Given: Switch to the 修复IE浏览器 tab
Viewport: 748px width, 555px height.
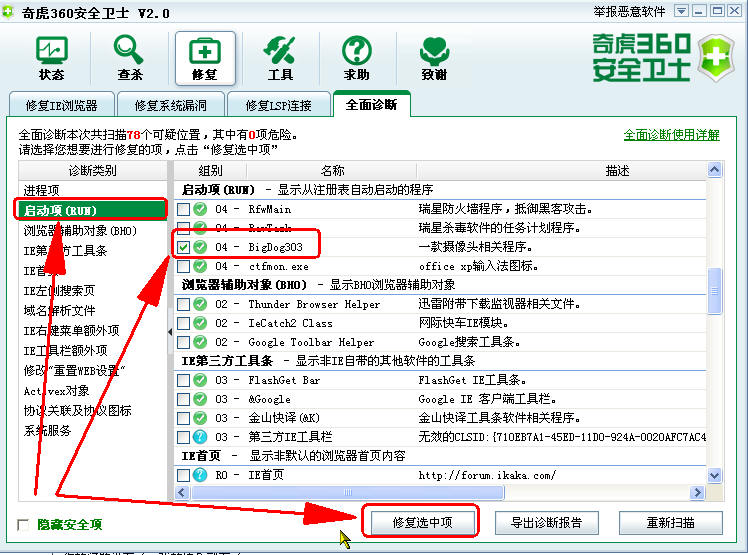Looking at the screenshot, I should [x=62, y=105].
